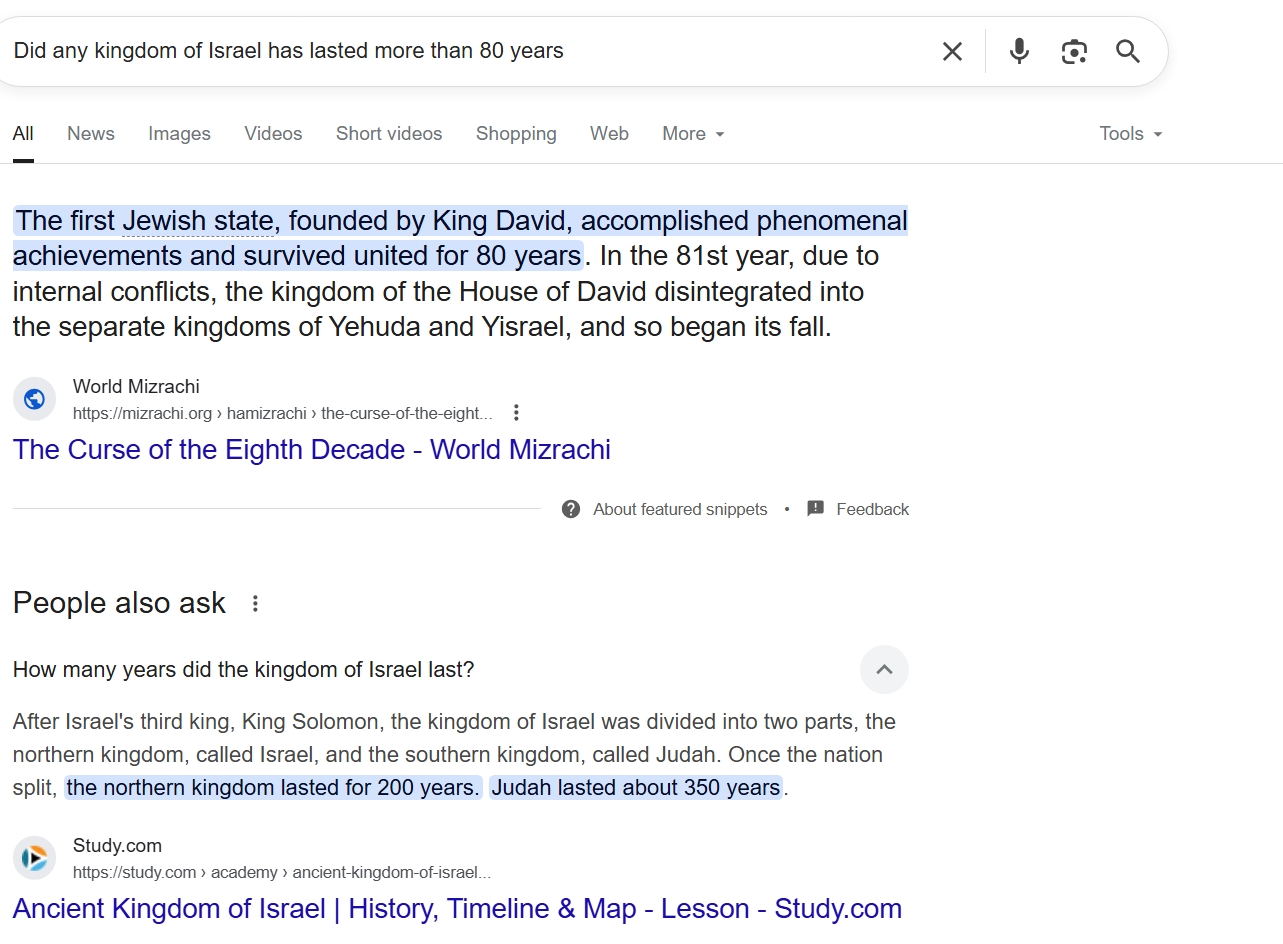The height and width of the screenshot is (944, 1283).
Task: Open People also ask options menu
Action: [256, 604]
